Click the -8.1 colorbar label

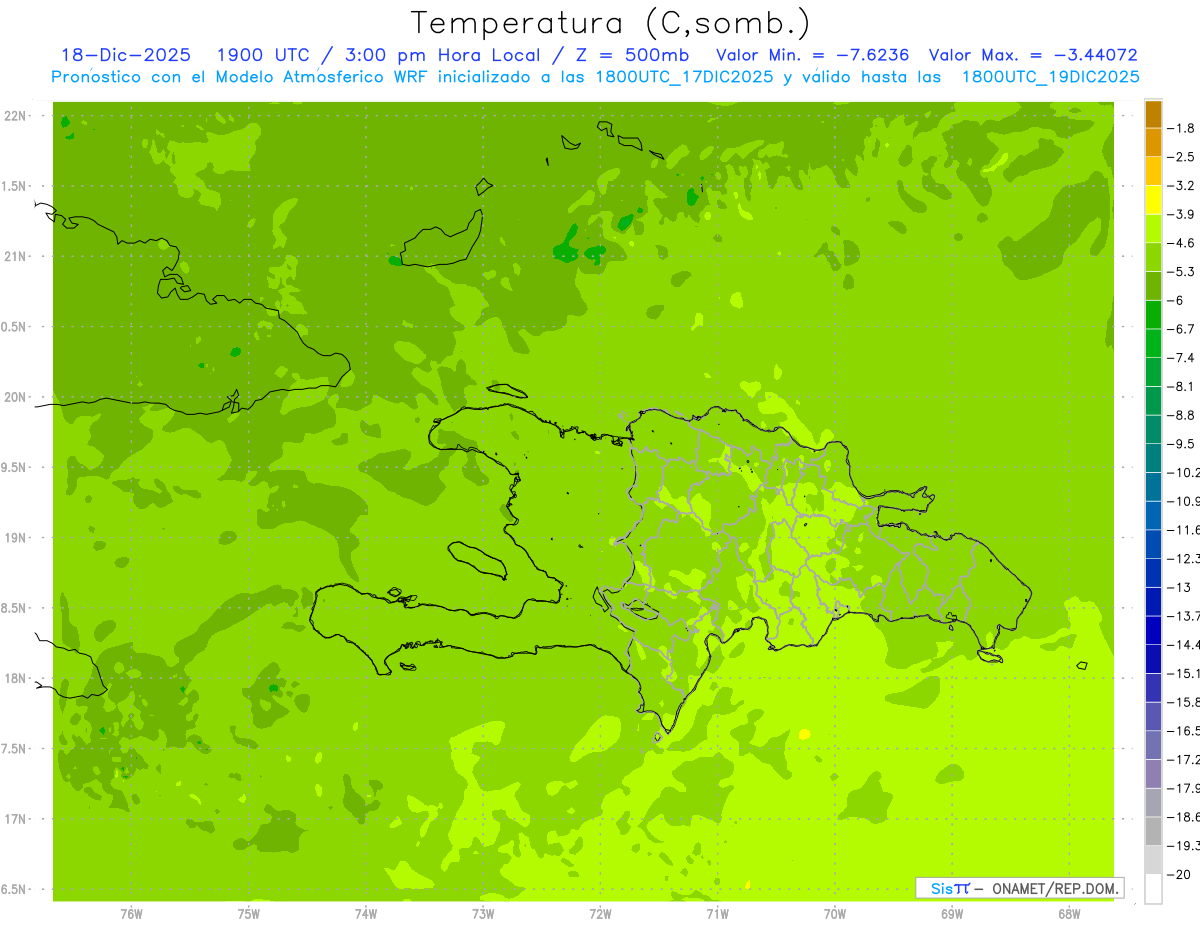(x=1182, y=386)
